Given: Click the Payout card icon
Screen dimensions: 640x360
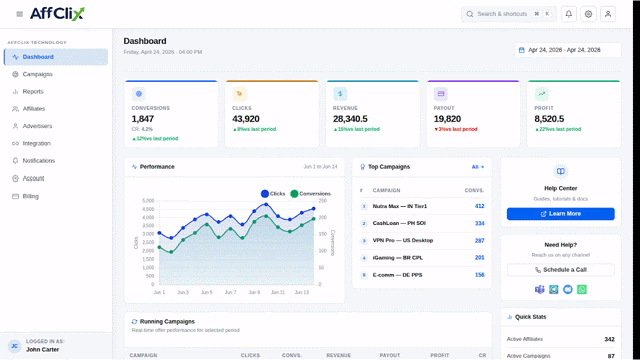Looking at the screenshot, I should click(441, 94).
